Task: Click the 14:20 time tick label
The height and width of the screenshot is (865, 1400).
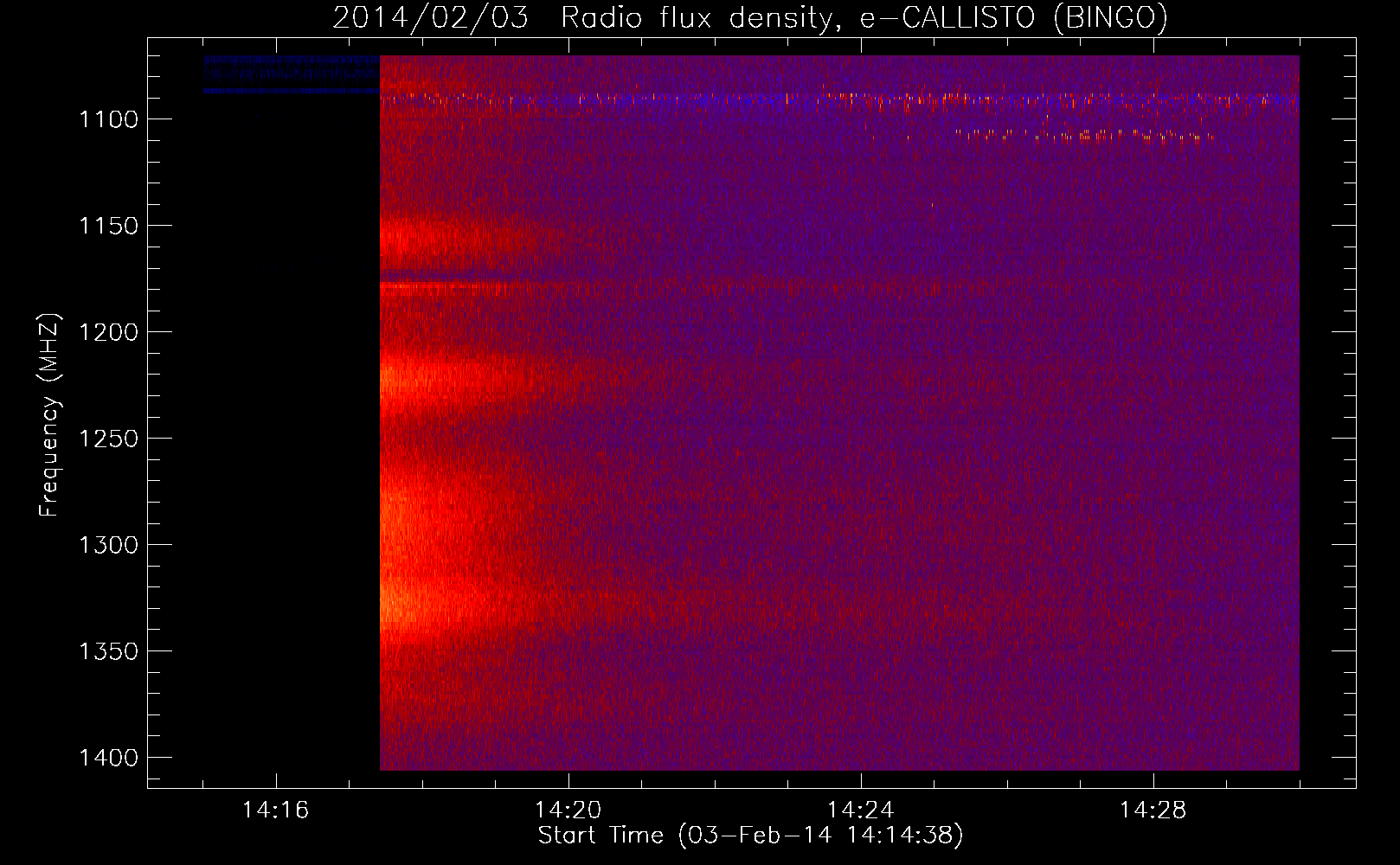Action: [568, 811]
